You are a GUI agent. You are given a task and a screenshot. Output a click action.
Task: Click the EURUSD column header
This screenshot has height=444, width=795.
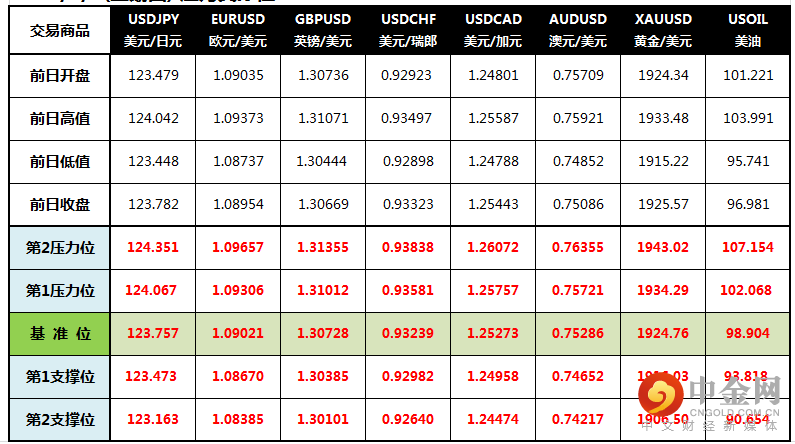click(x=238, y=30)
